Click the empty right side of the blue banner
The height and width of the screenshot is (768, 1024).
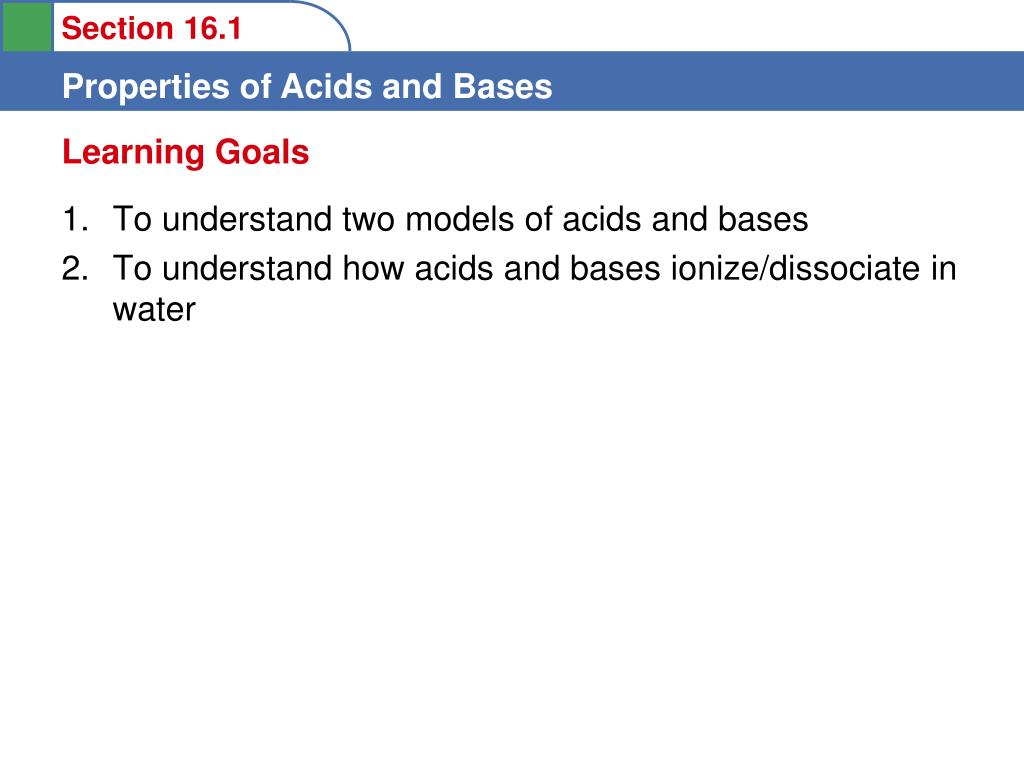pos(784,82)
